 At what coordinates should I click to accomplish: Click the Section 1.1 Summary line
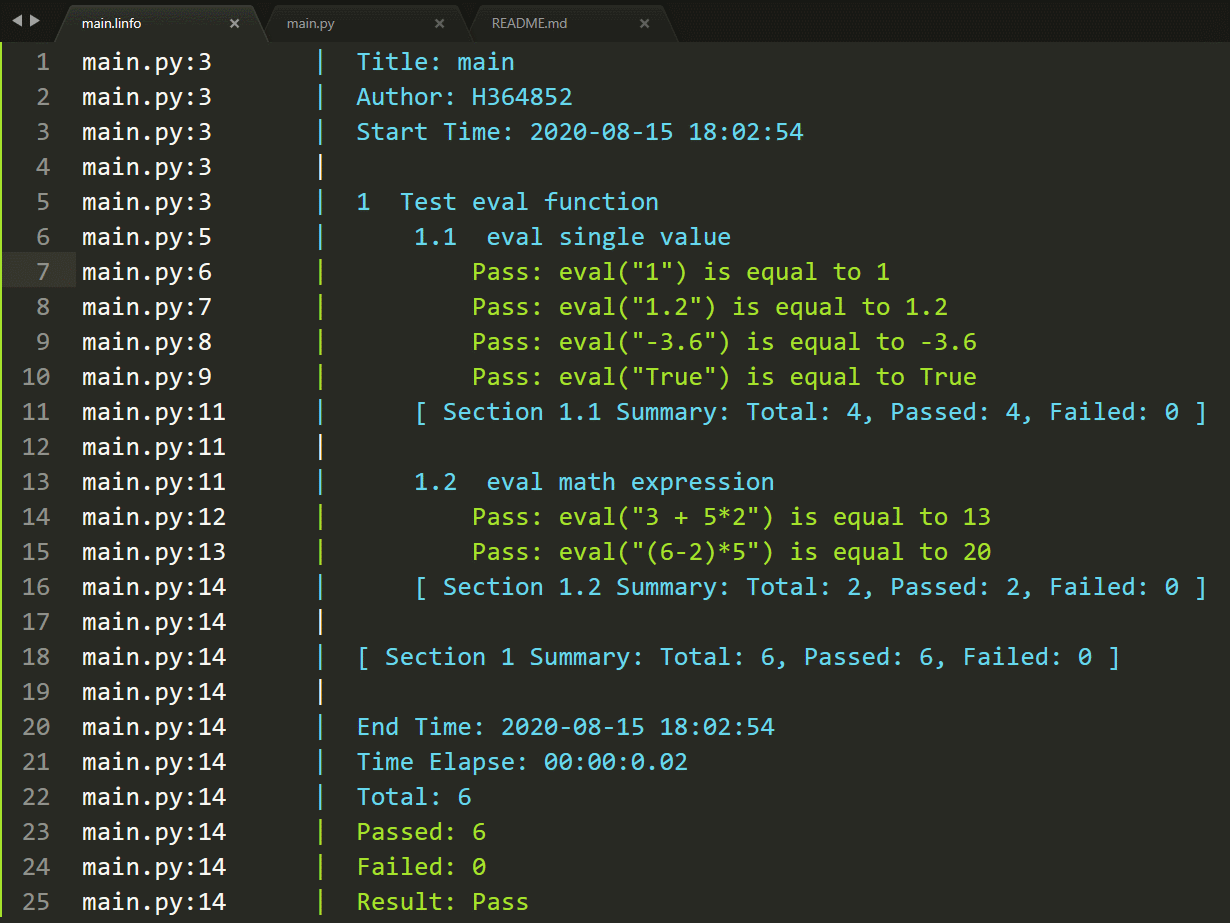(810, 412)
